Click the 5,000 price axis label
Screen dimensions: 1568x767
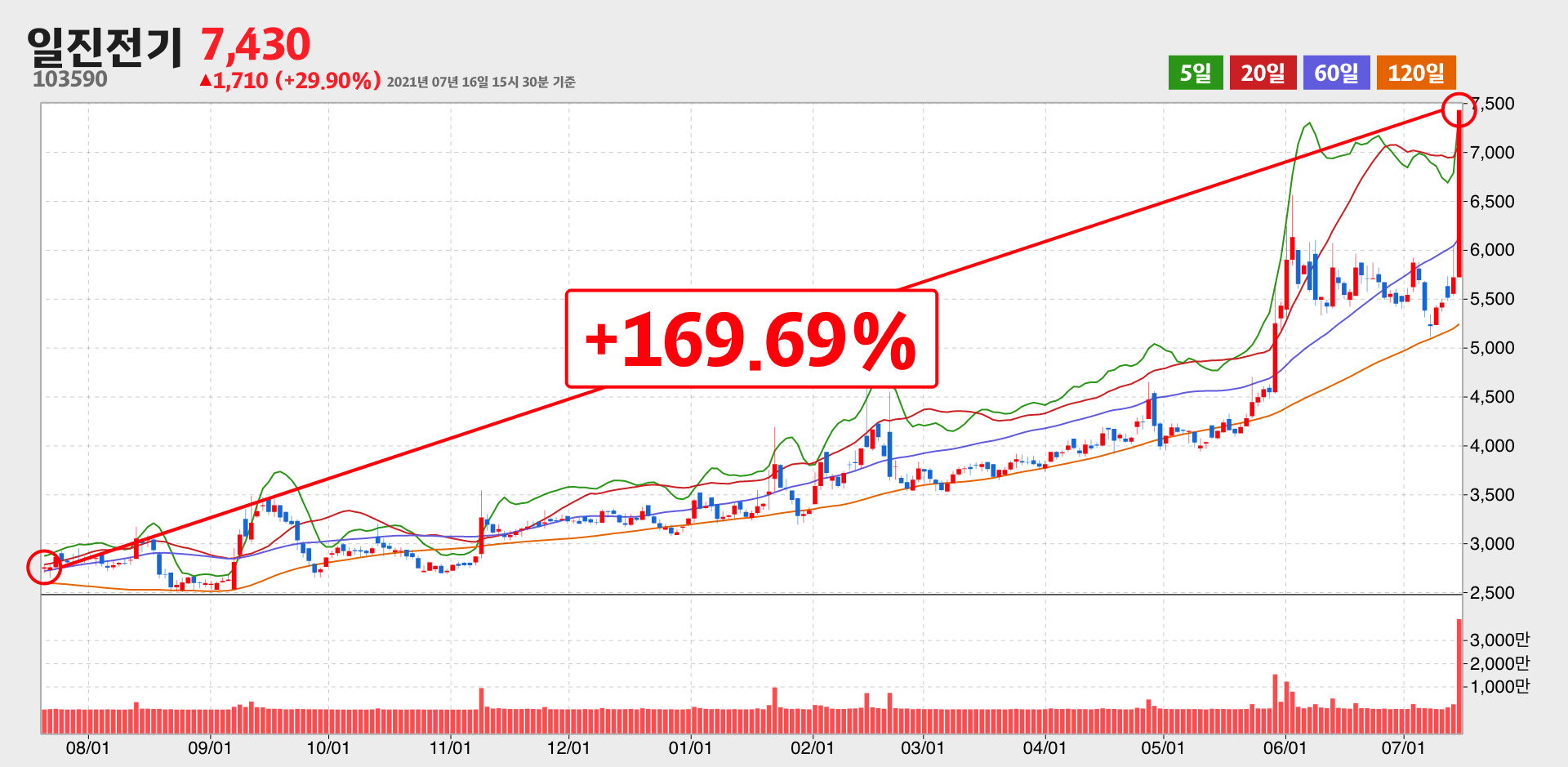click(x=1492, y=348)
